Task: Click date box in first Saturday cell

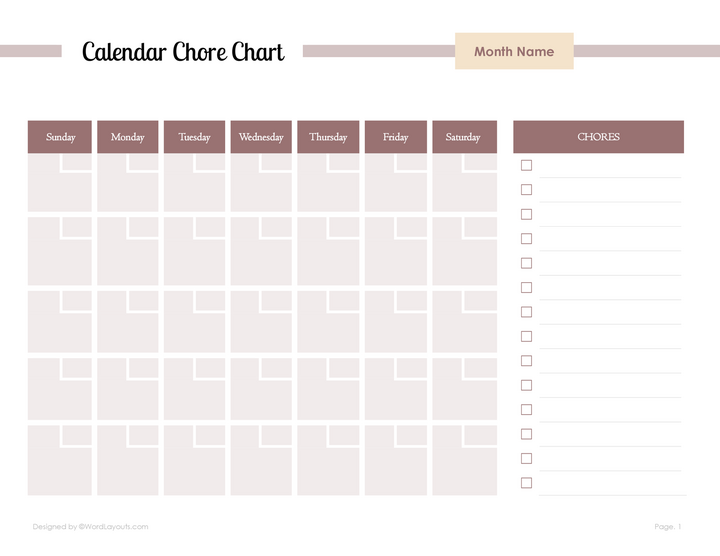Action: [x=480, y=162]
